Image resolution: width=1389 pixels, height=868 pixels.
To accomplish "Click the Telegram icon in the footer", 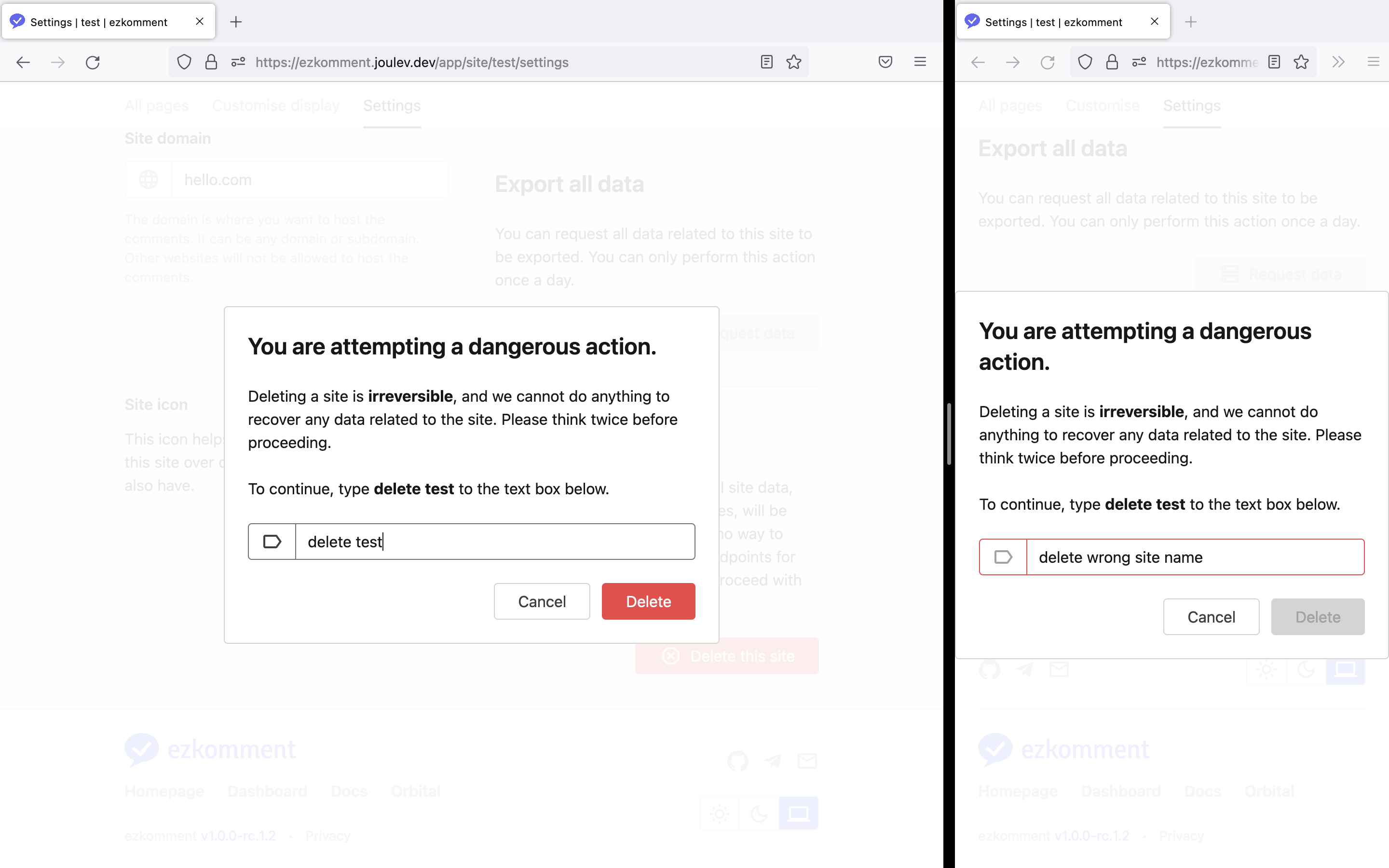I will (x=773, y=760).
